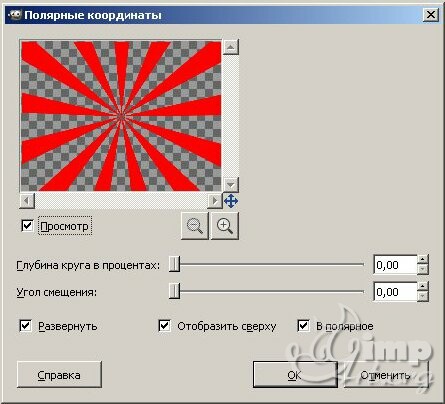
Task: Click the zoom in magnifier button
Action: [225, 226]
